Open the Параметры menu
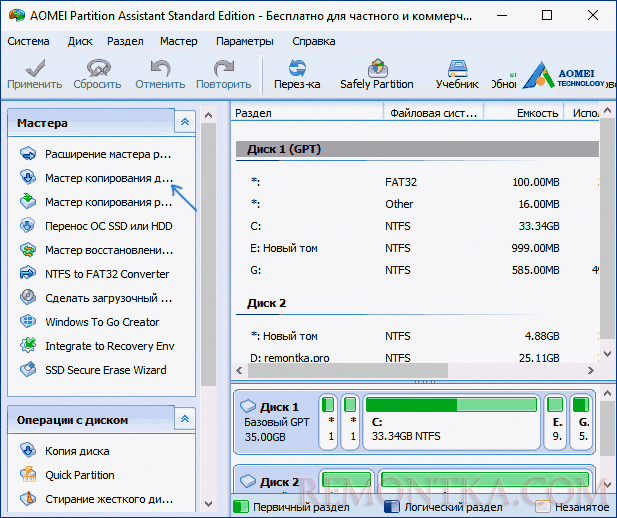Screen dimensions: 617x518 coord(245,41)
